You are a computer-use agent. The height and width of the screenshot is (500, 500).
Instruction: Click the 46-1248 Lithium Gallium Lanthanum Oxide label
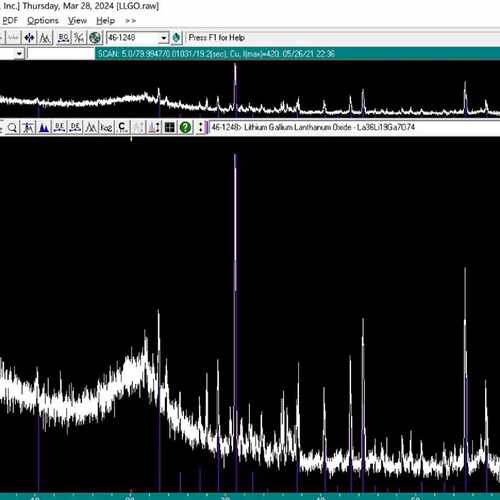click(x=313, y=127)
